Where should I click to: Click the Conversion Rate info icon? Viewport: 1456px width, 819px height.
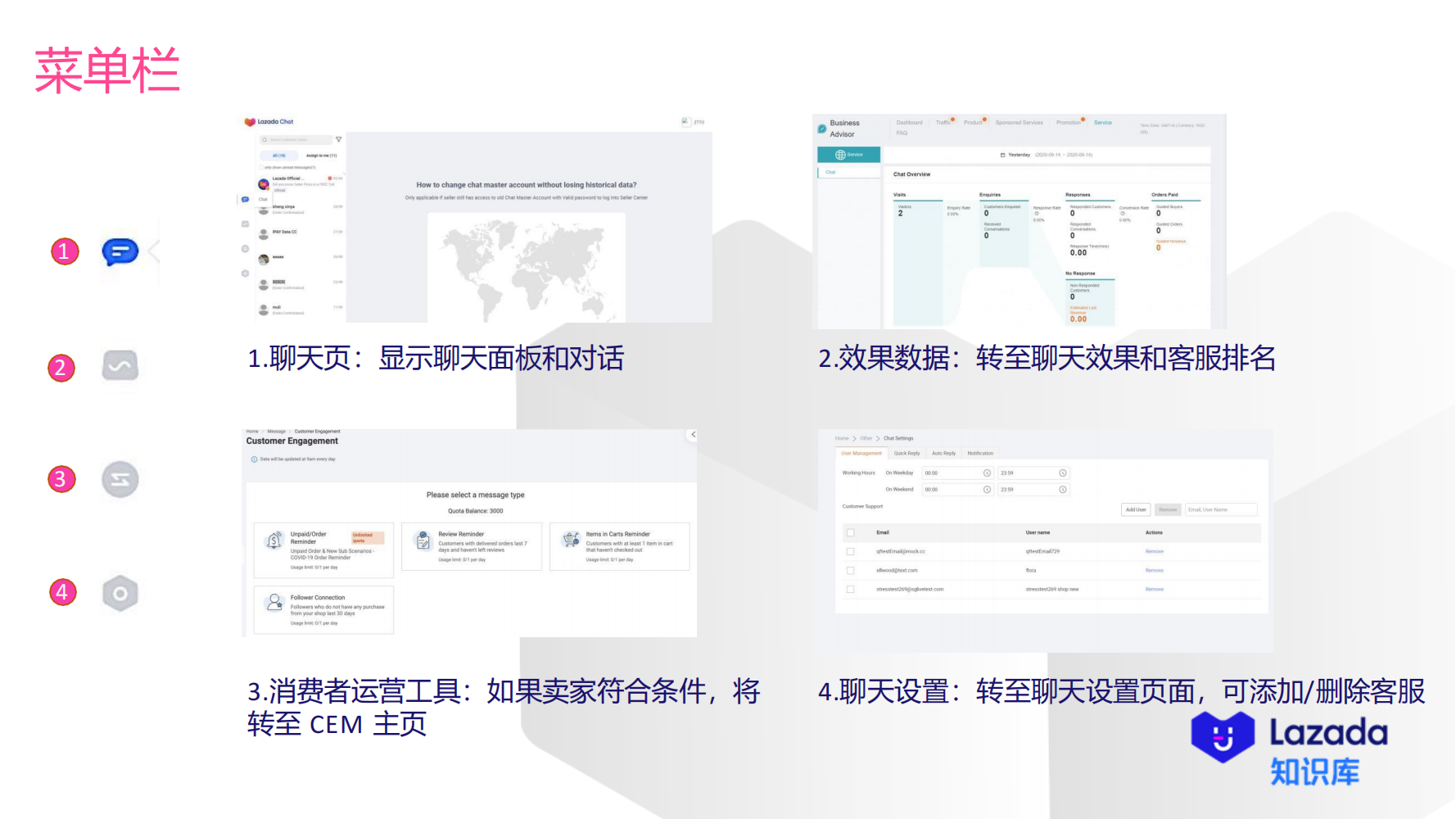[1123, 214]
